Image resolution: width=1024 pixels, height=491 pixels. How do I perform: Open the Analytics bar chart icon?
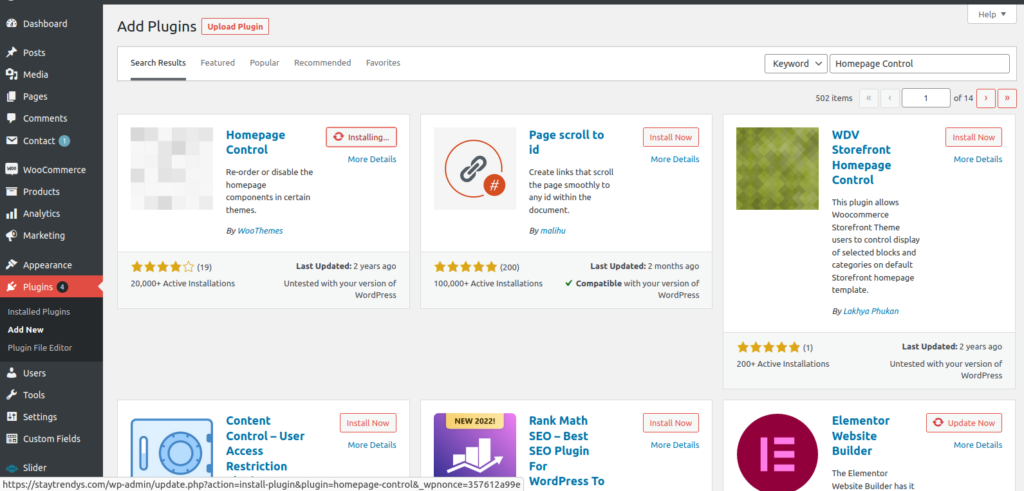tap(11, 214)
